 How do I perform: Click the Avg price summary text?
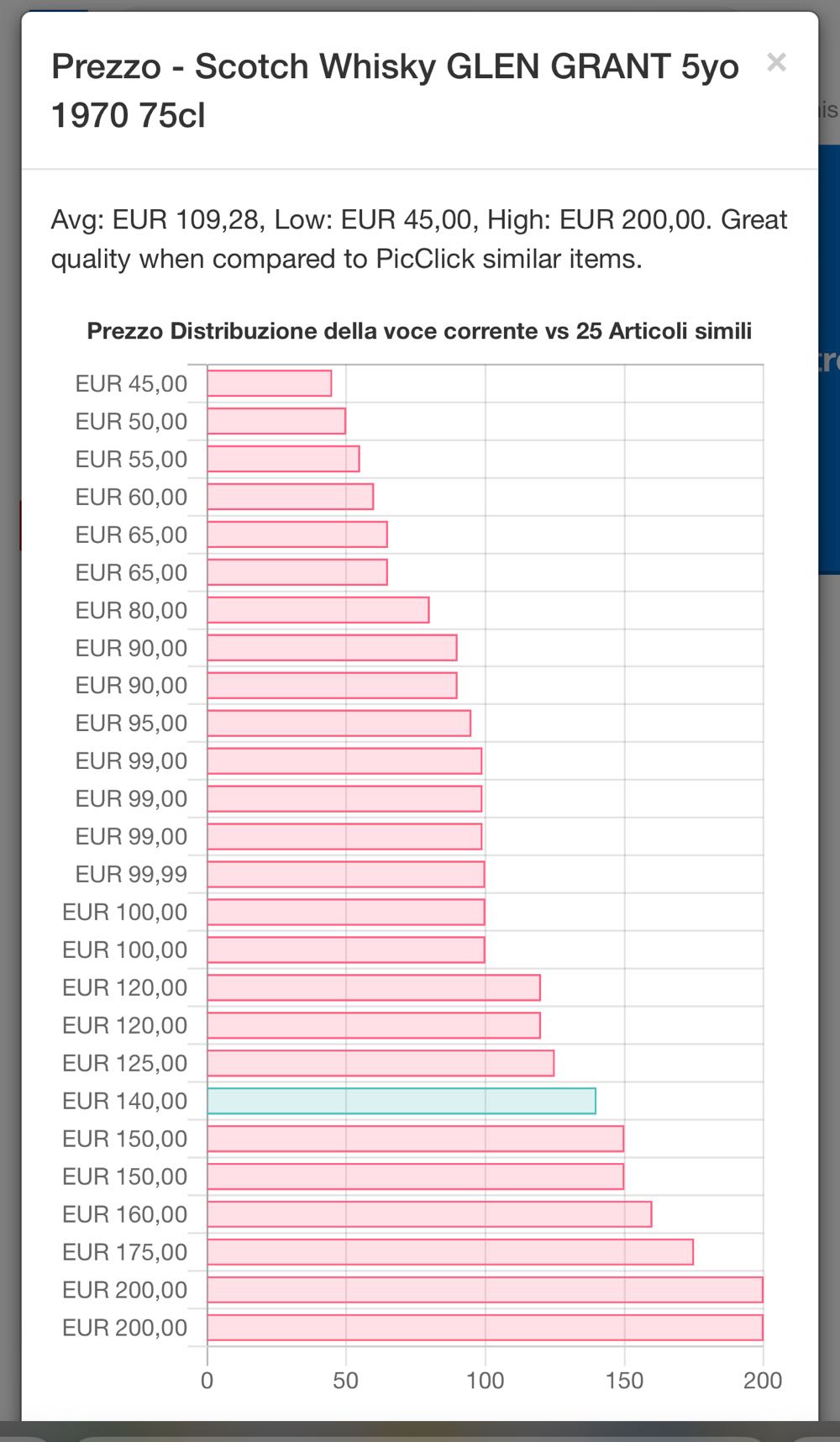point(419,239)
